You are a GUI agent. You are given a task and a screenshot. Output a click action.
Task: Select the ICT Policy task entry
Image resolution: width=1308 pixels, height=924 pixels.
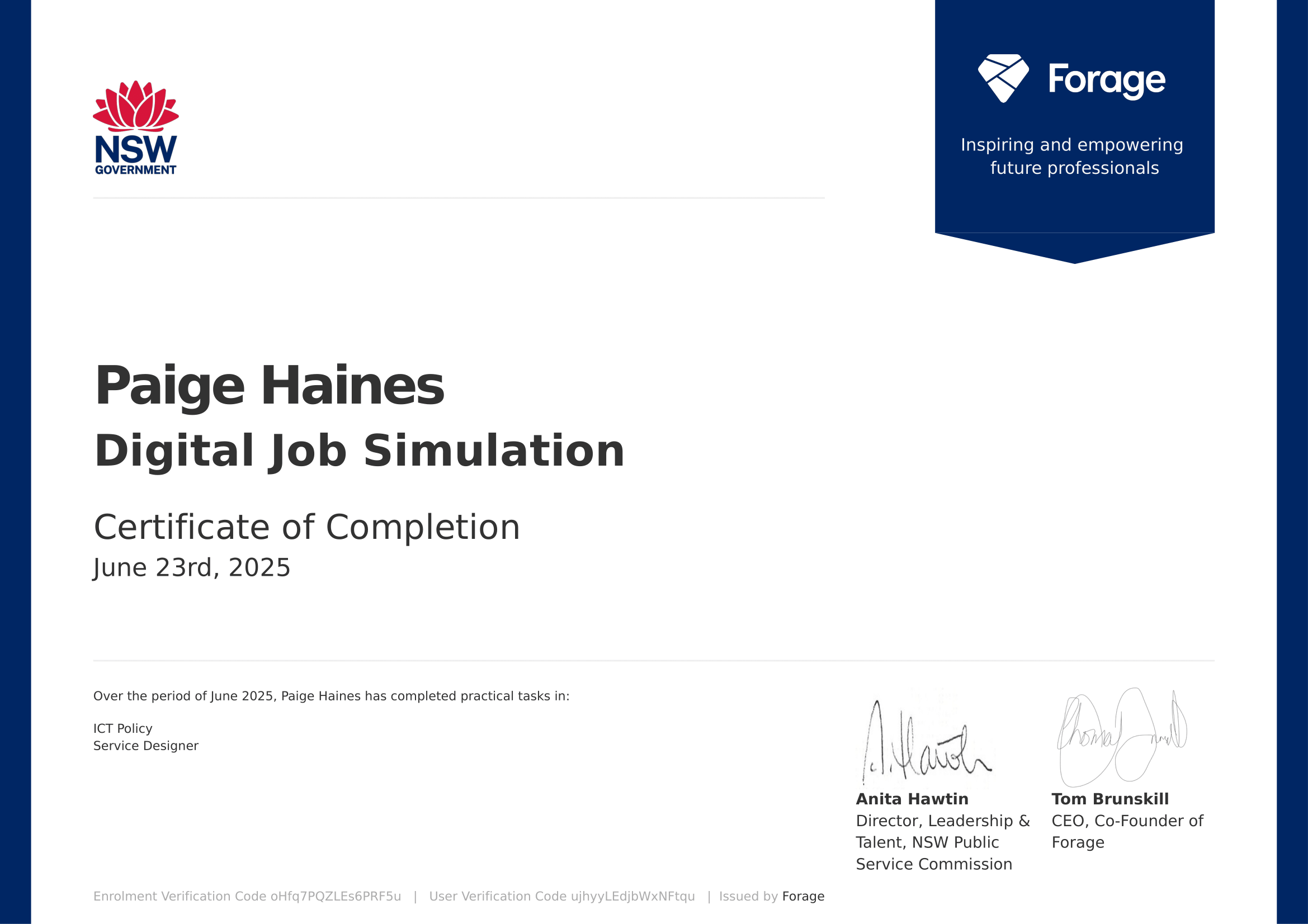tap(123, 729)
